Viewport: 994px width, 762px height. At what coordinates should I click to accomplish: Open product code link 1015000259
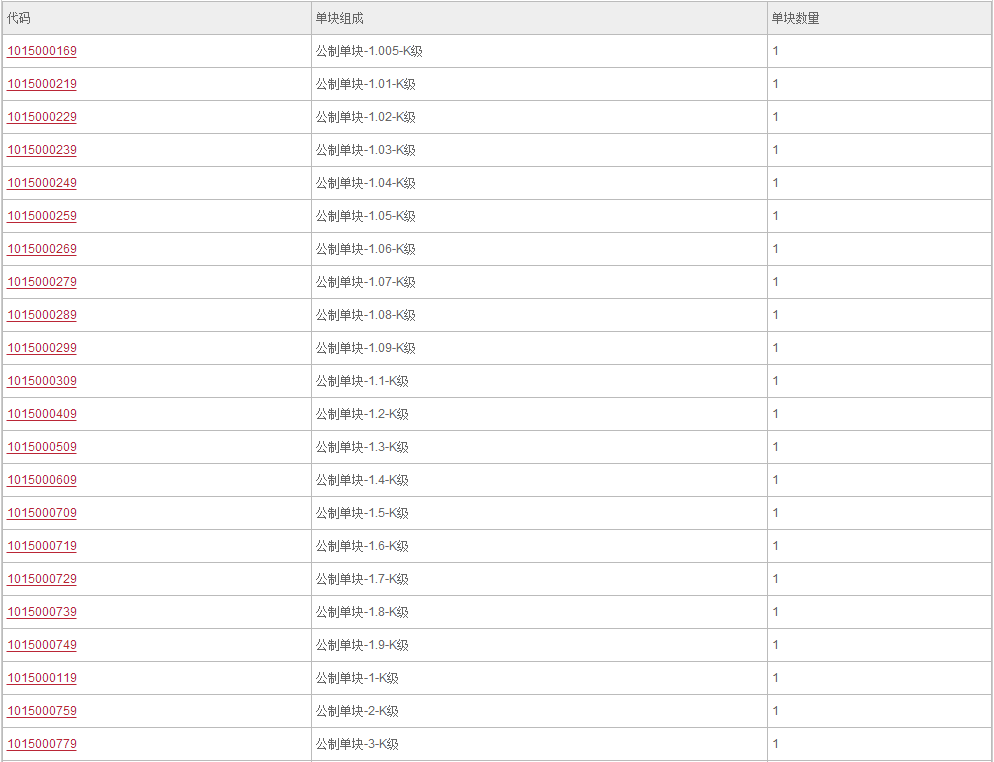(x=42, y=216)
